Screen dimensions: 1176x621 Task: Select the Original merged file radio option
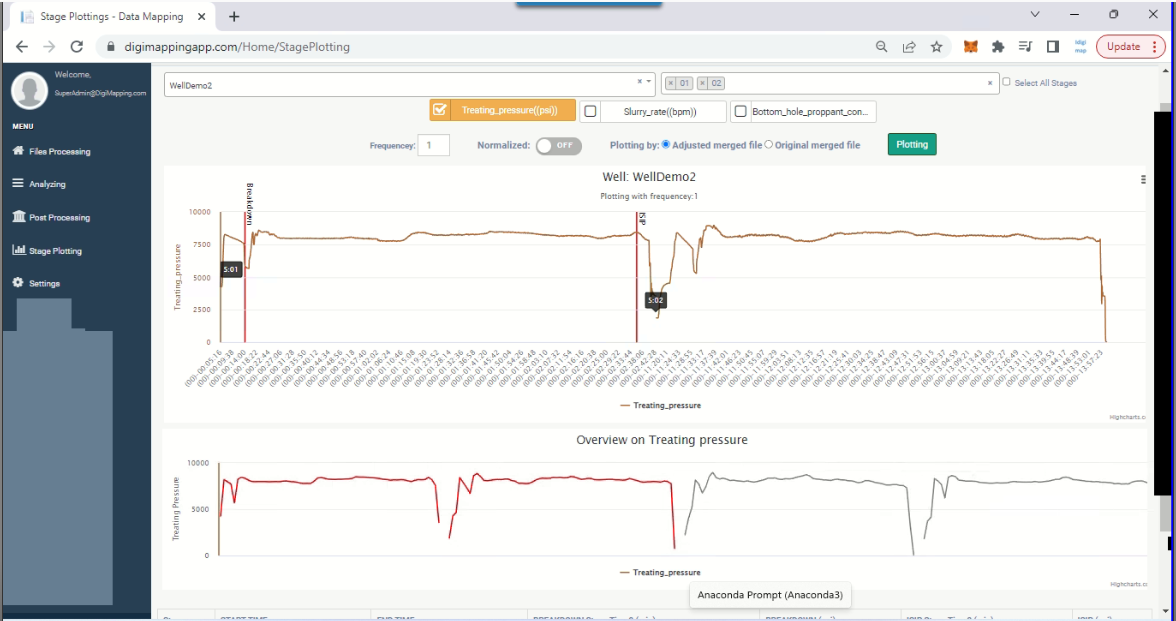click(x=768, y=145)
